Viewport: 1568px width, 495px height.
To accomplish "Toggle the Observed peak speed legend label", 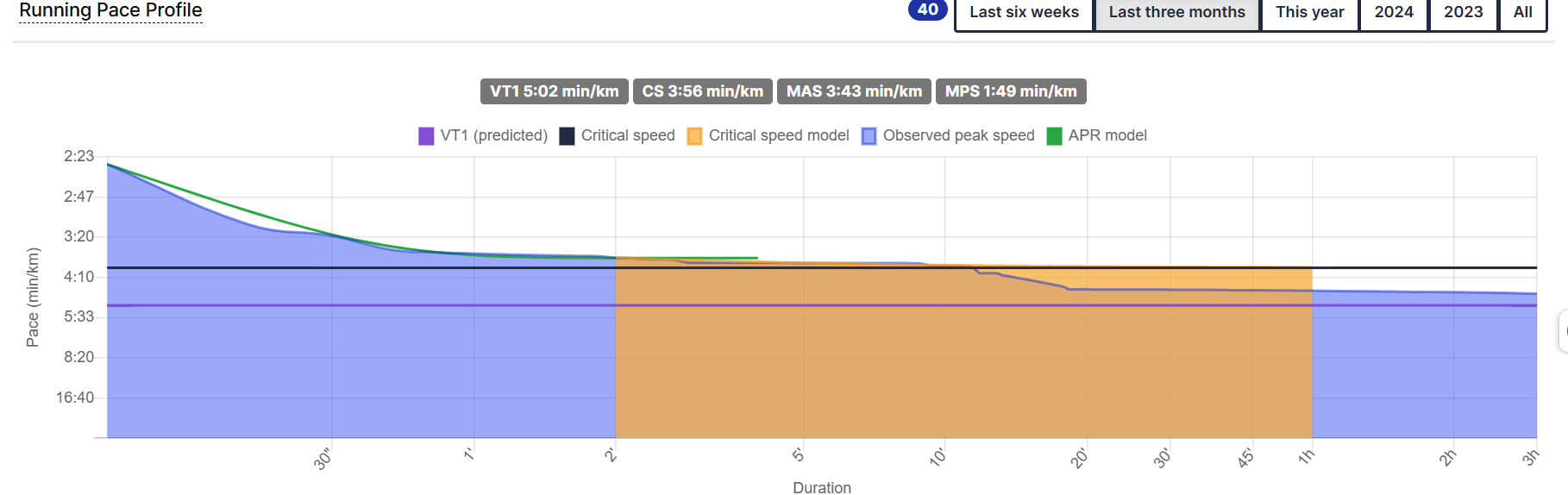I will (x=958, y=135).
